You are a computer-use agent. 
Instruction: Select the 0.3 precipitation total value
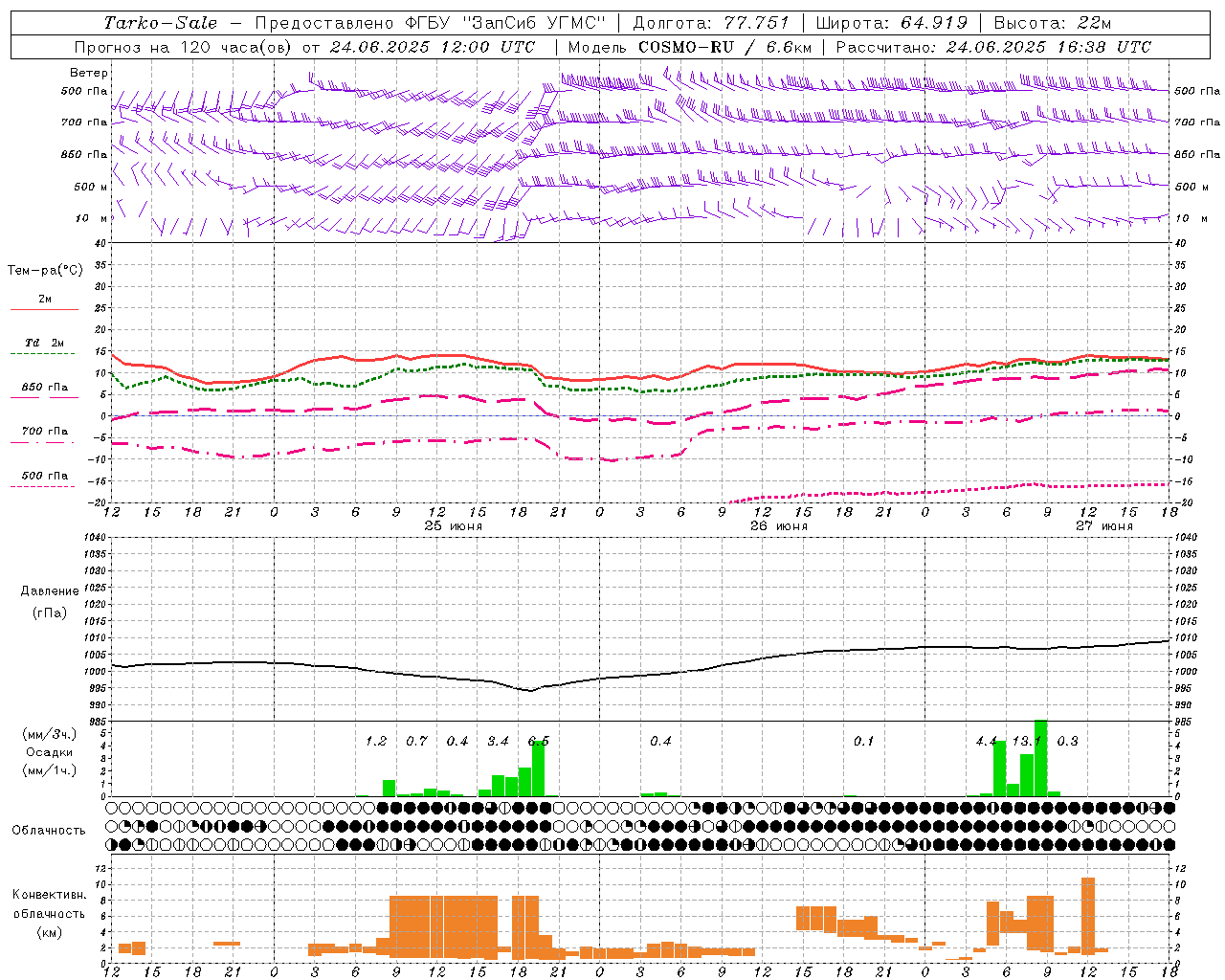tap(1067, 742)
